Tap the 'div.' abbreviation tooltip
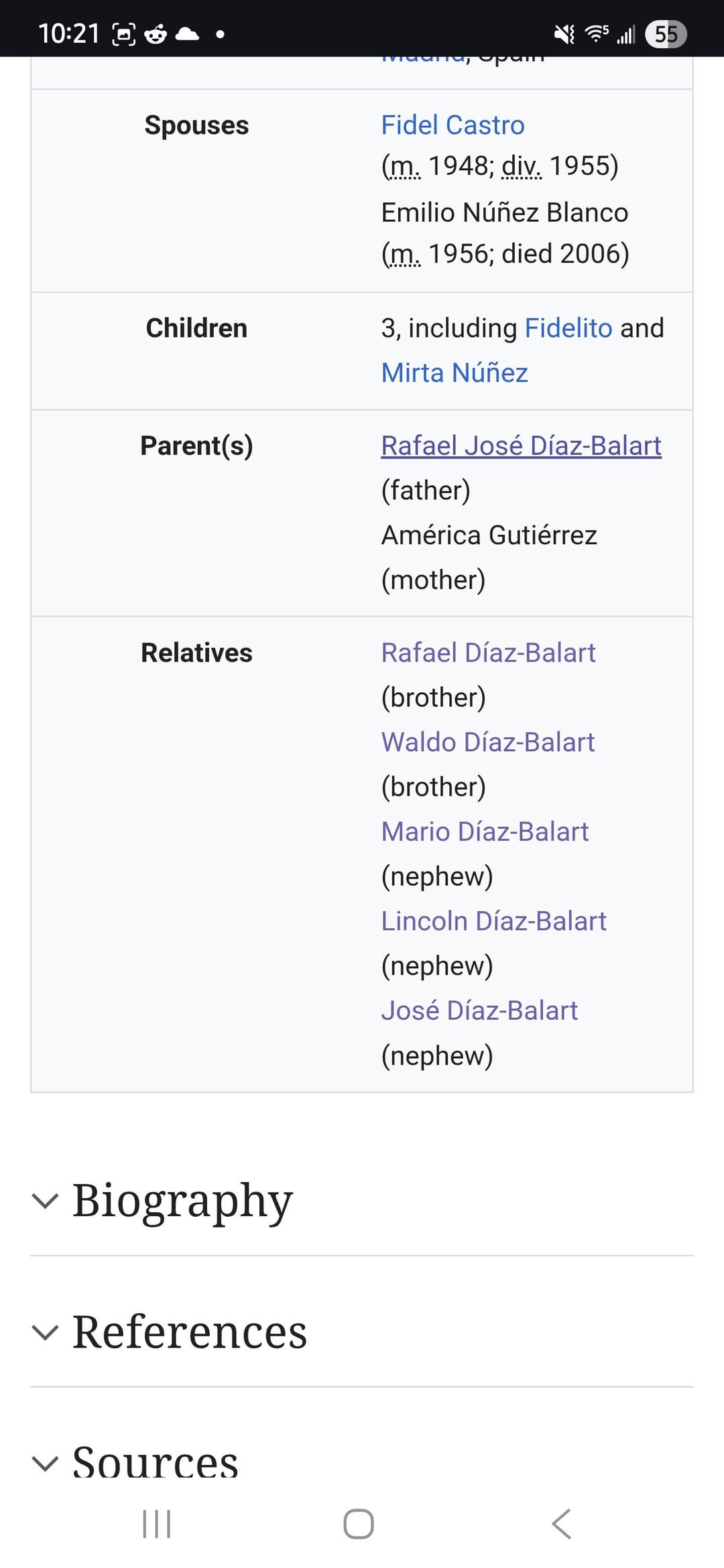Viewport: 724px width, 1568px height. [522, 166]
